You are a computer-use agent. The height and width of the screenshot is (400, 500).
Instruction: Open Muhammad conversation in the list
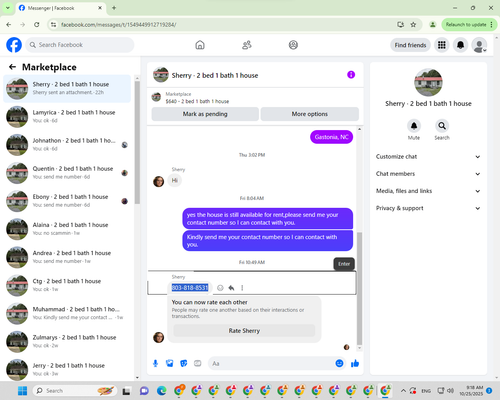(67, 313)
